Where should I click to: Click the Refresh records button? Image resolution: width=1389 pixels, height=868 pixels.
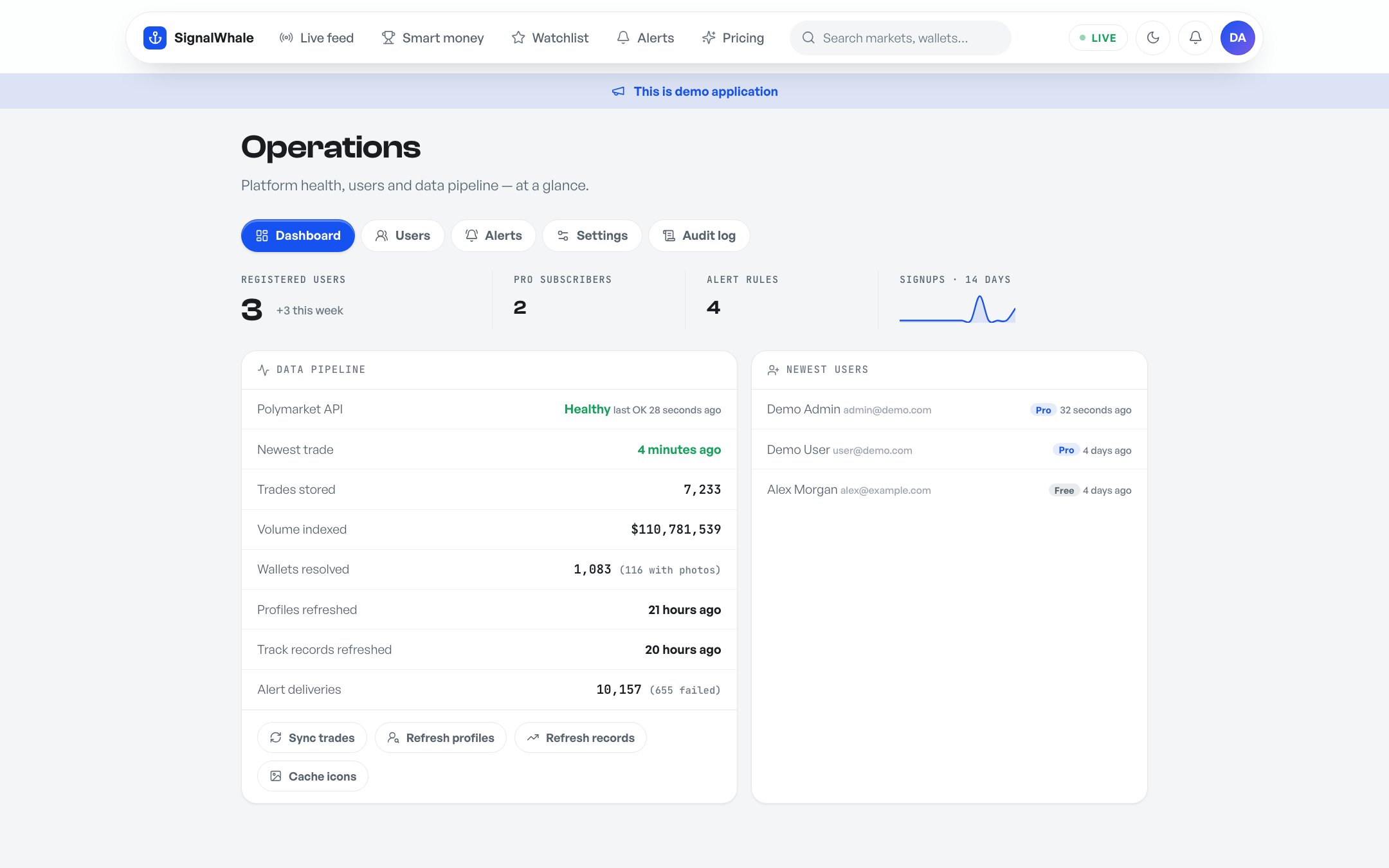[581, 737]
